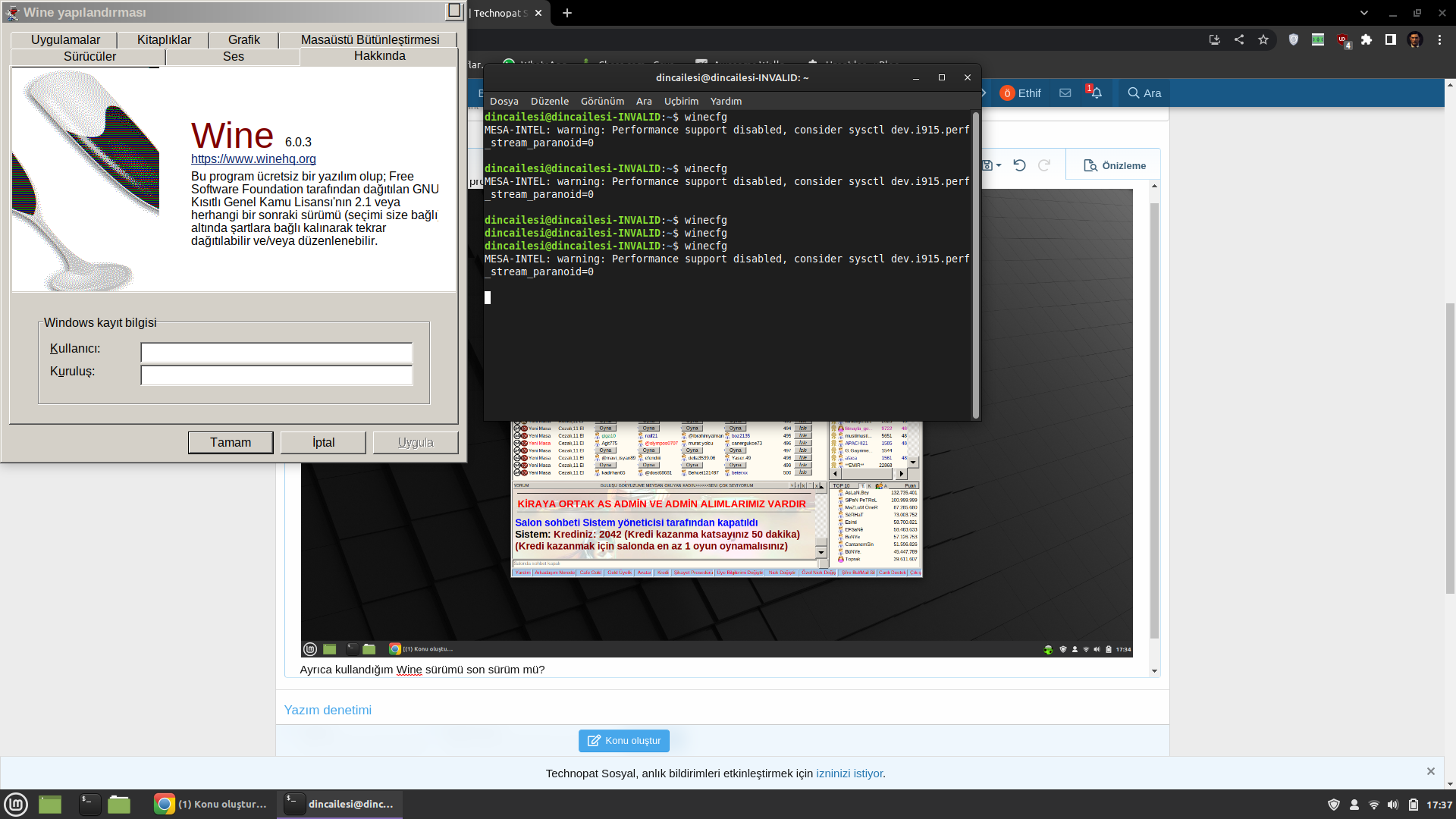Screen dimensions: 1456x819
Task: Click the show desktop icon in taskbar
Action: [50, 805]
